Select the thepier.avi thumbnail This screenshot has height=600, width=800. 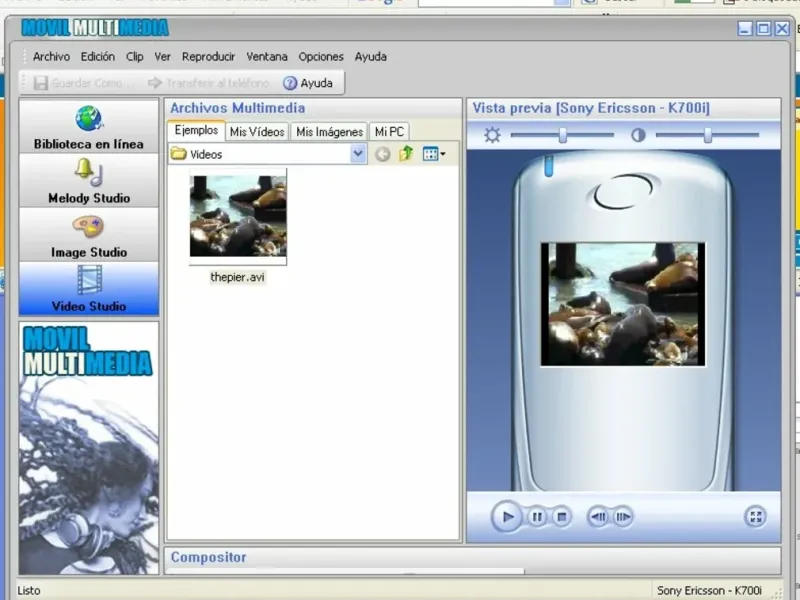[238, 217]
